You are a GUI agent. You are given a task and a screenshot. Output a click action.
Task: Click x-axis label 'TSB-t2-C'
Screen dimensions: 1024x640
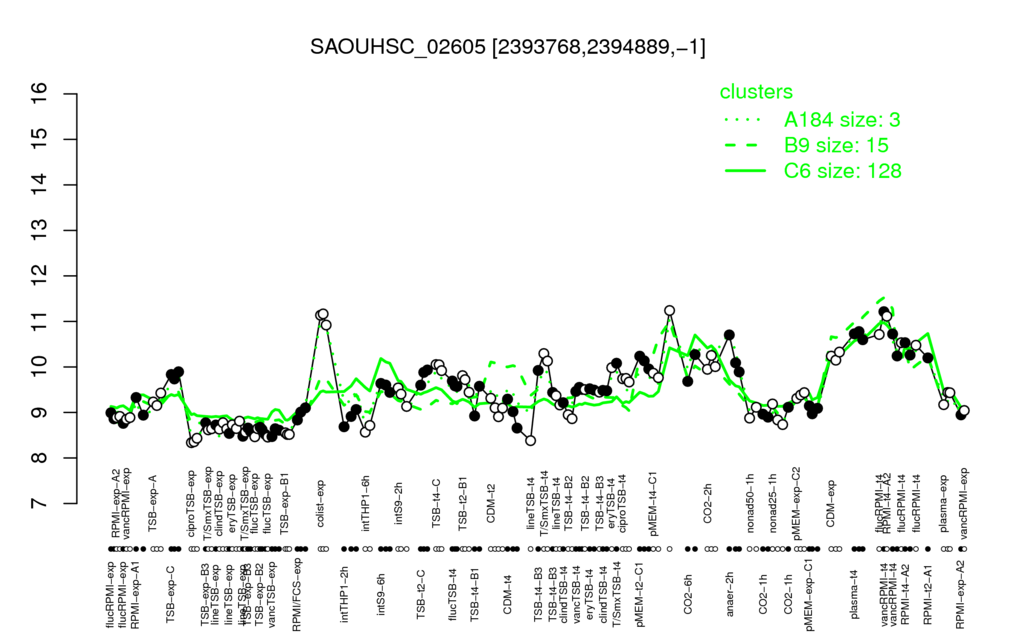pyautogui.click(x=421, y=594)
